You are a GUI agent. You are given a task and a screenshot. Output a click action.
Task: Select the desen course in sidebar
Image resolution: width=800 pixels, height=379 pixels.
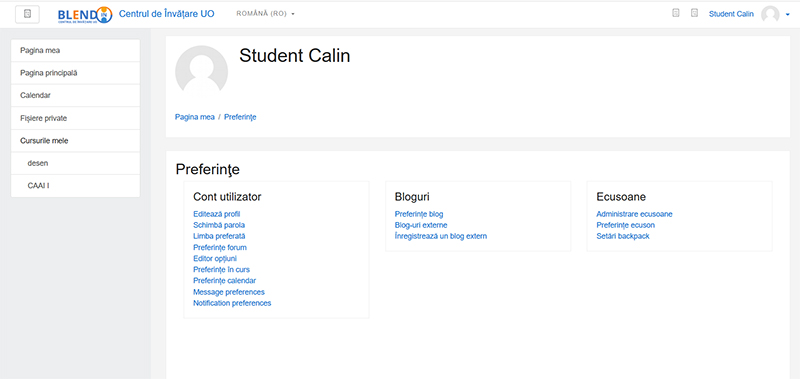[x=76, y=163]
